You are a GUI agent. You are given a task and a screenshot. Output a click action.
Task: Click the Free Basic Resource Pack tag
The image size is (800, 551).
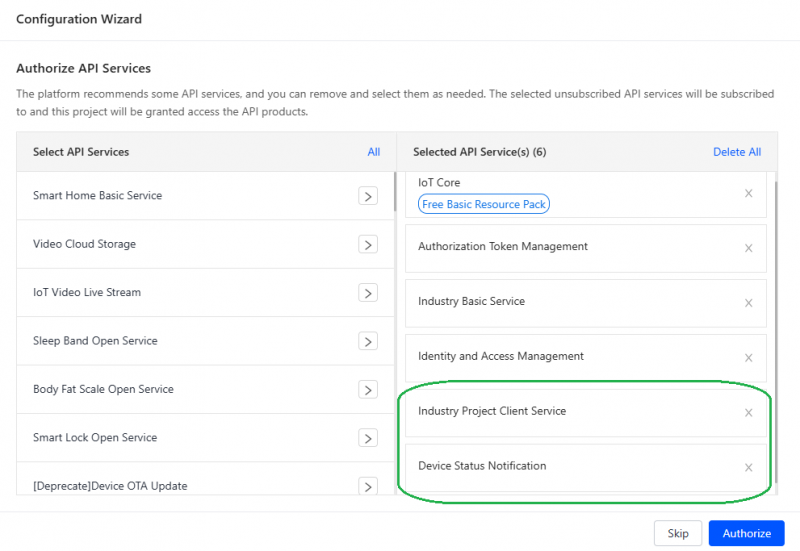(484, 204)
